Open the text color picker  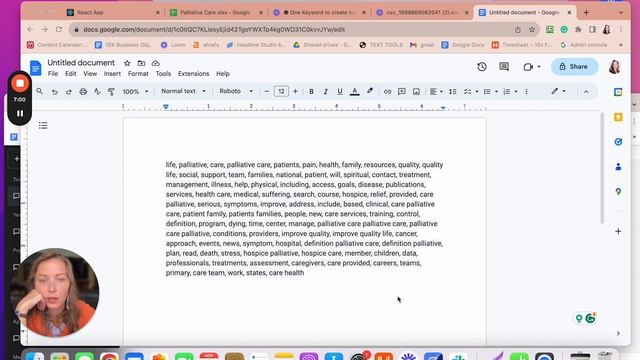(355, 92)
